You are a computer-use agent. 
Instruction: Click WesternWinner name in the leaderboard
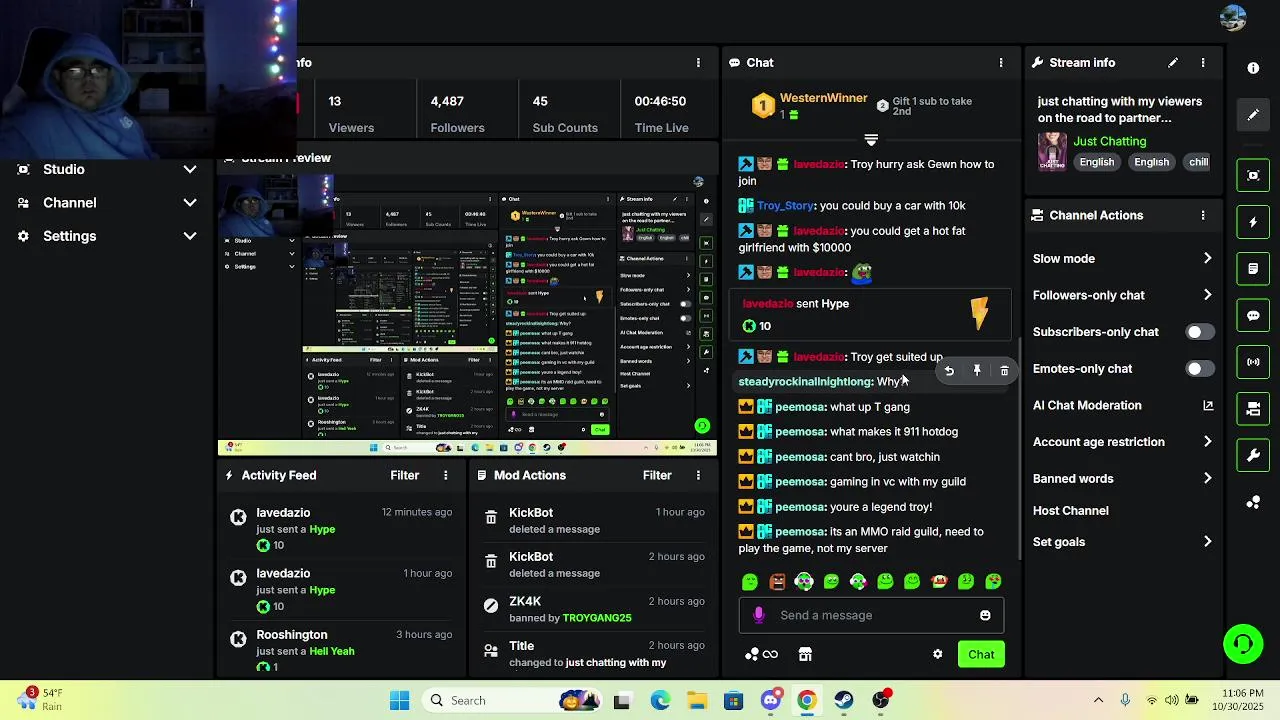click(x=823, y=98)
